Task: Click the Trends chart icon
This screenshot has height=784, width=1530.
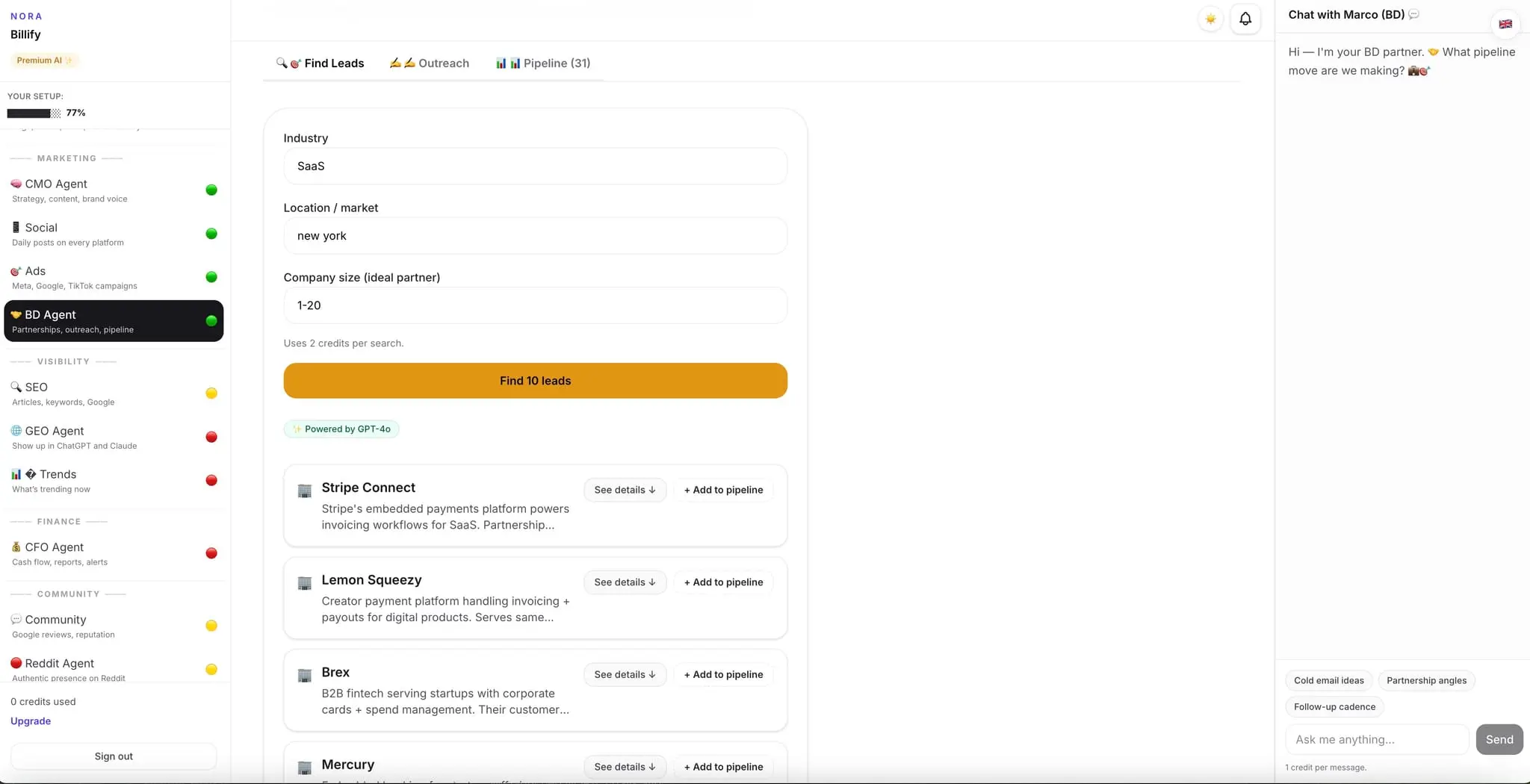Action: pos(16,474)
